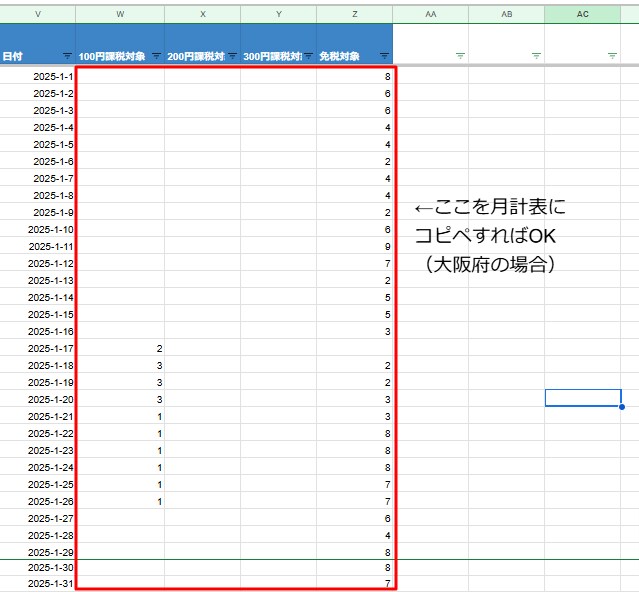Screen dimensions: 639x592
Task: Select date cell 2025-1-26
Action: click(x=37, y=502)
